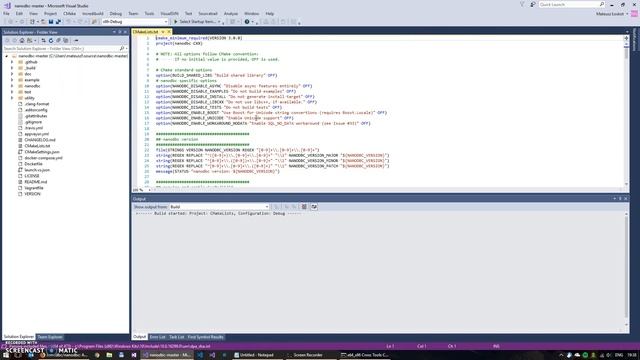The width and height of the screenshot is (640, 360).
Task: Click the Visual Studio Code taskbar icon
Action: pos(200,355)
